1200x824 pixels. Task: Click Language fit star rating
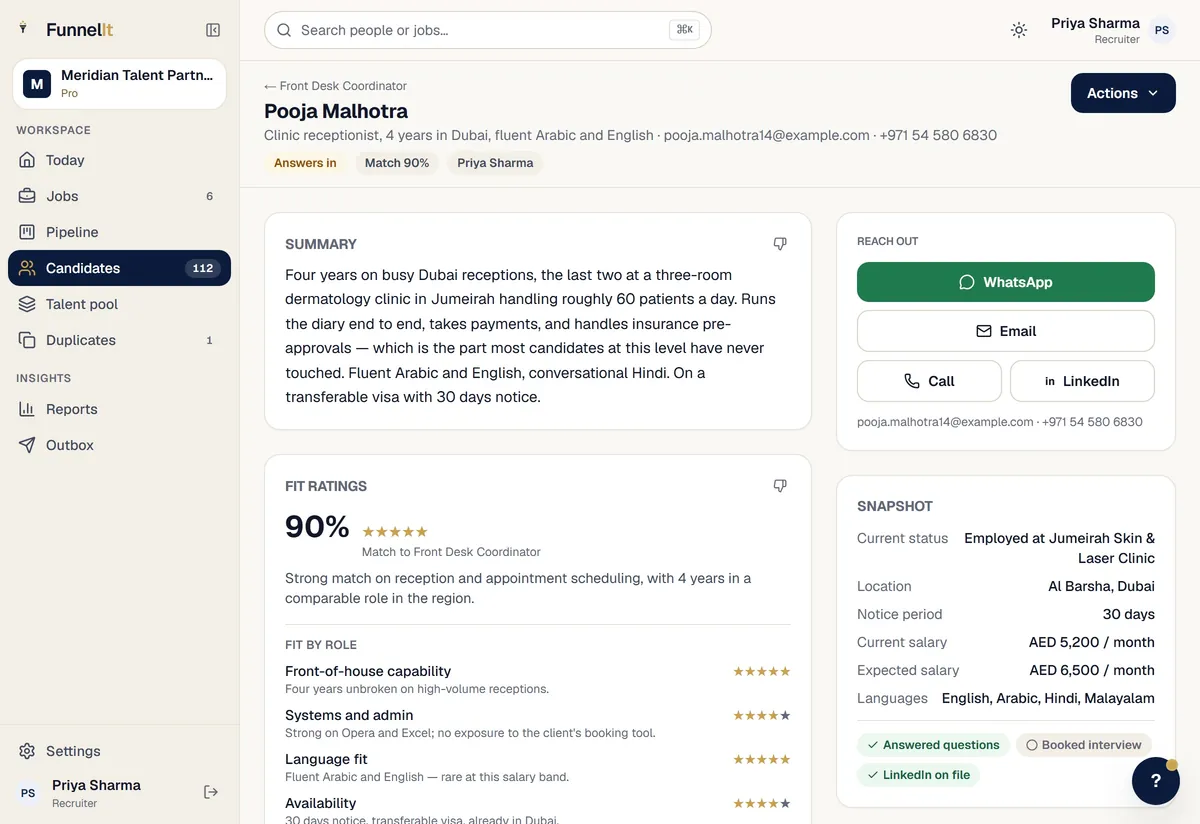pyautogui.click(x=762, y=760)
